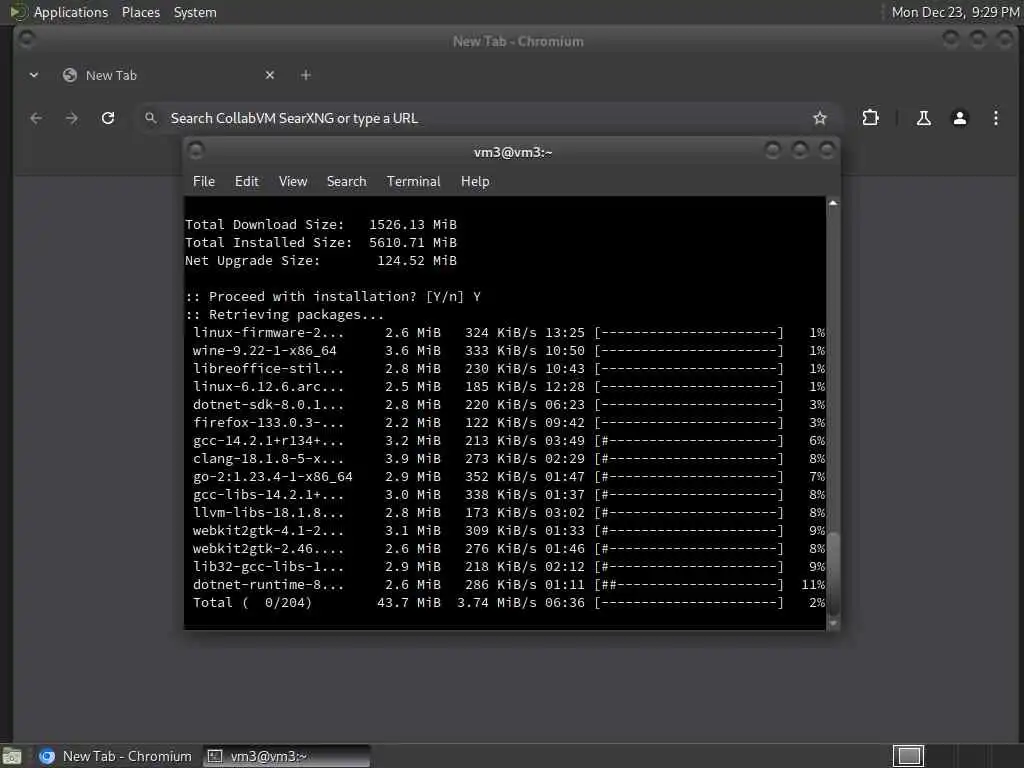This screenshot has height=768, width=1024.
Task: Open the System menu
Action: [195, 12]
